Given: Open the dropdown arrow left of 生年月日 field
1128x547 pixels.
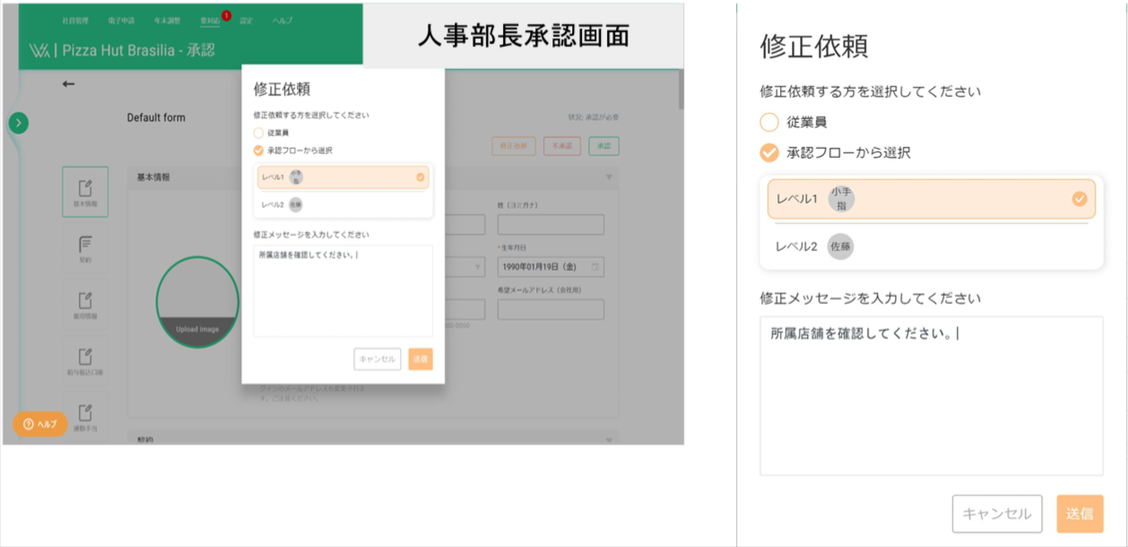Looking at the screenshot, I should point(478,267).
